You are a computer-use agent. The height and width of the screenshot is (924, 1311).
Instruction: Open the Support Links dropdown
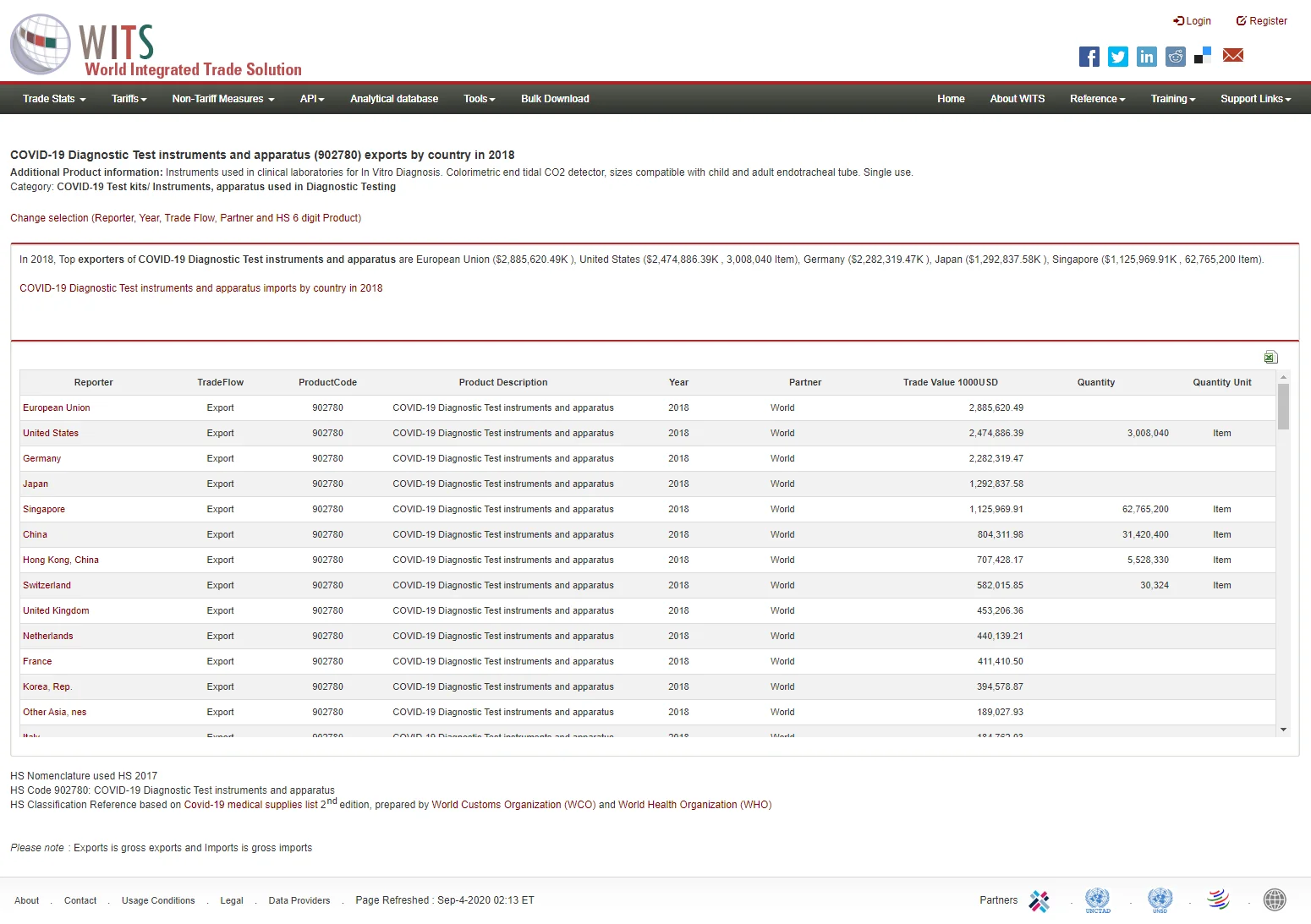1255,99
